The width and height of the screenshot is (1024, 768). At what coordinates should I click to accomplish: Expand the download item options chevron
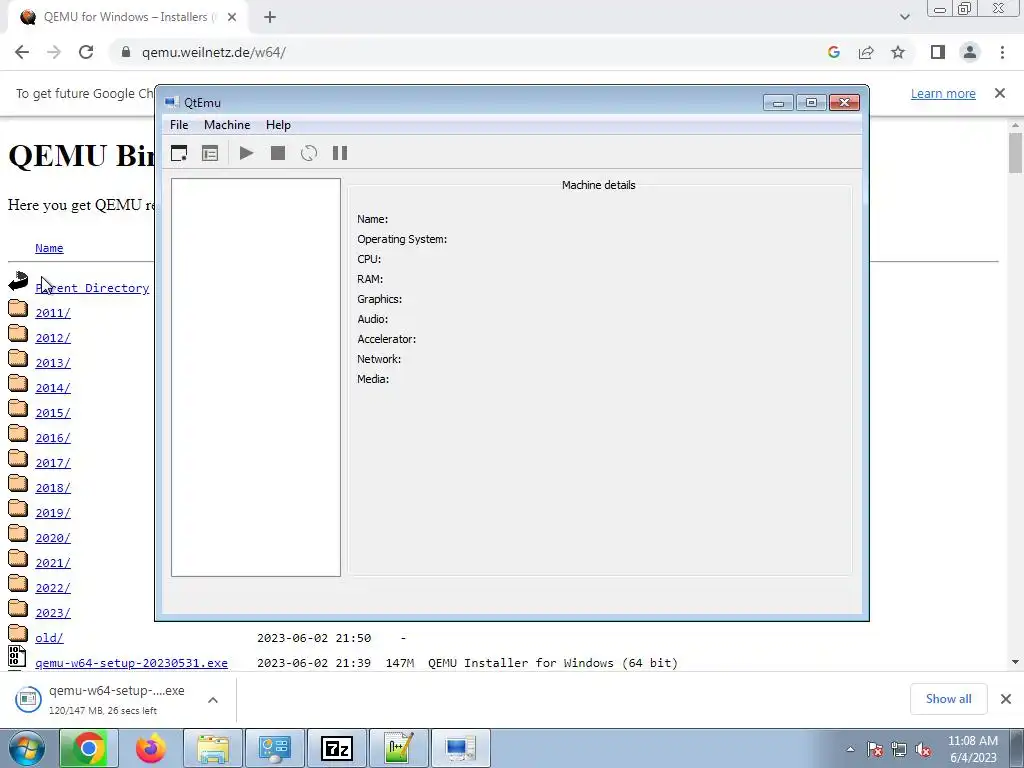click(213, 700)
